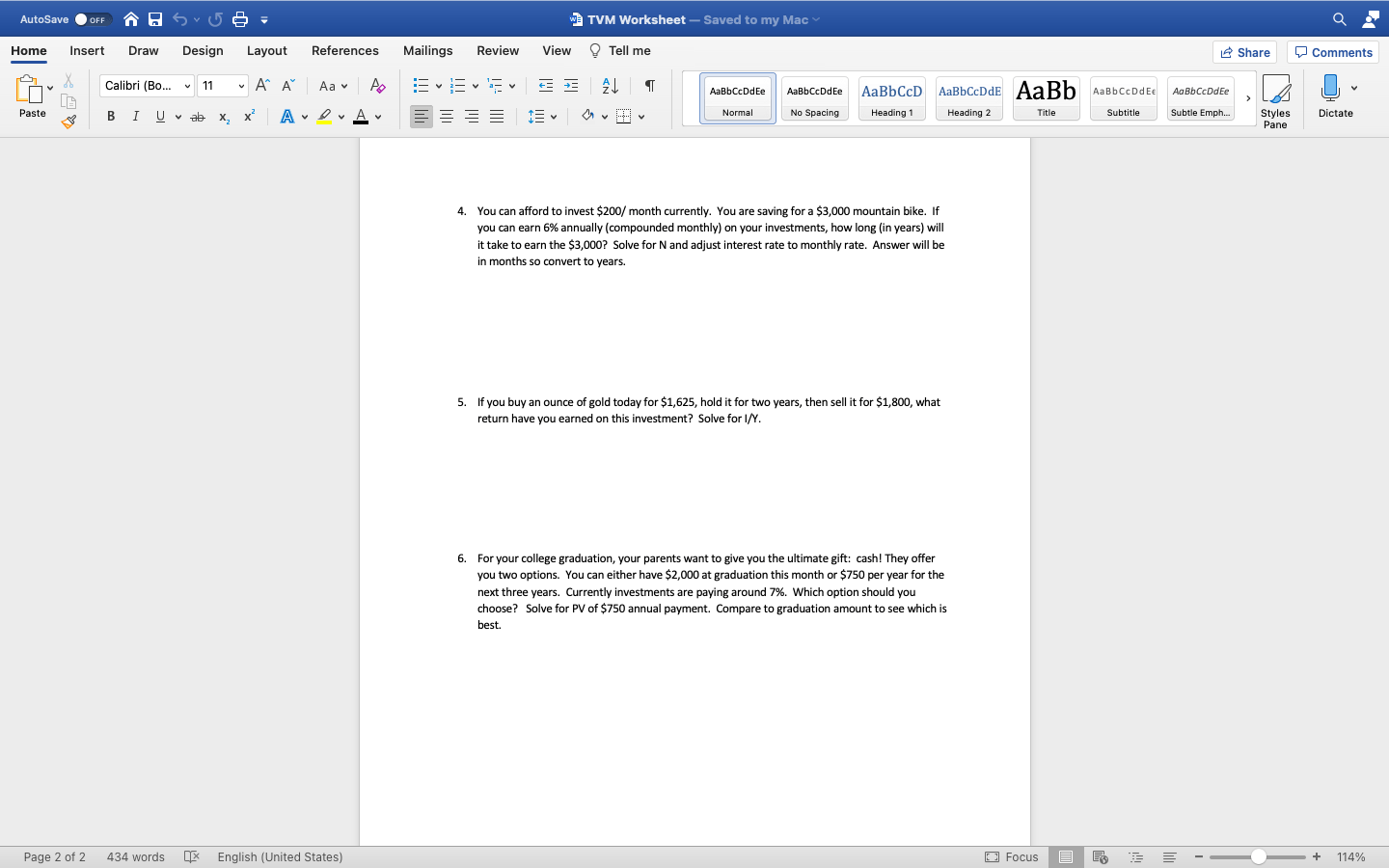Open the font size dropdown
1389x868 pixels.
241,86
